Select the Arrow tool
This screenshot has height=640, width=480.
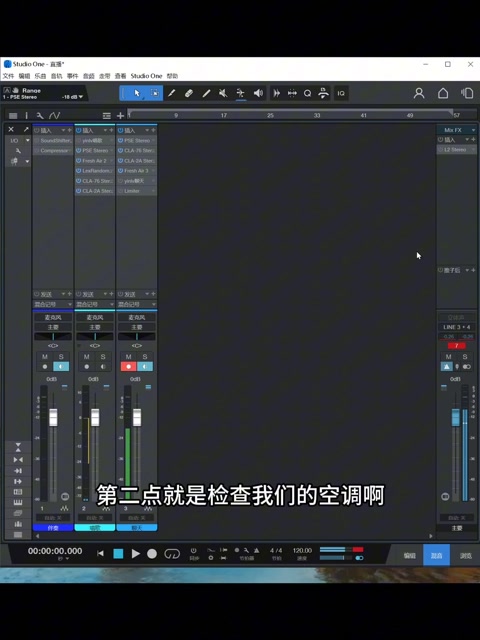point(137,93)
